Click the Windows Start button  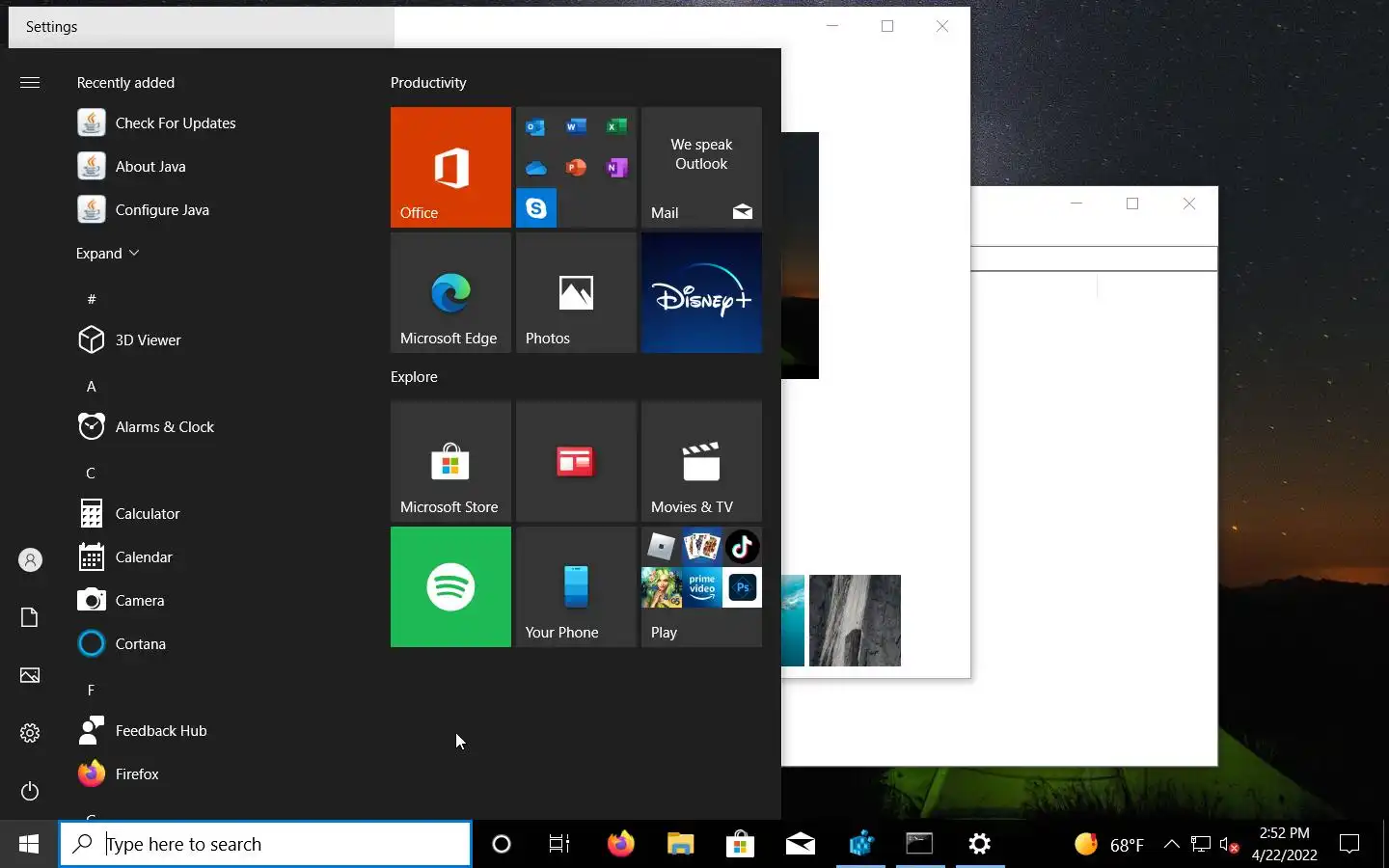[x=29, y=845]
